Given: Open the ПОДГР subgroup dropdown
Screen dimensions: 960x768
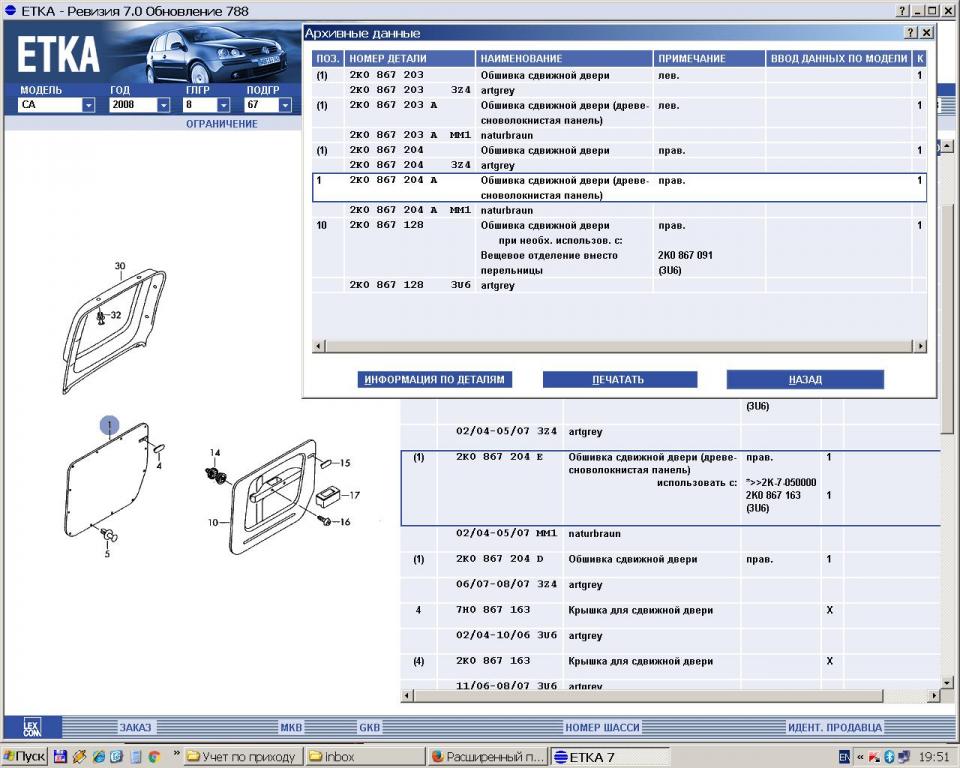Looking at the screenshot, I should click(285, 105).
